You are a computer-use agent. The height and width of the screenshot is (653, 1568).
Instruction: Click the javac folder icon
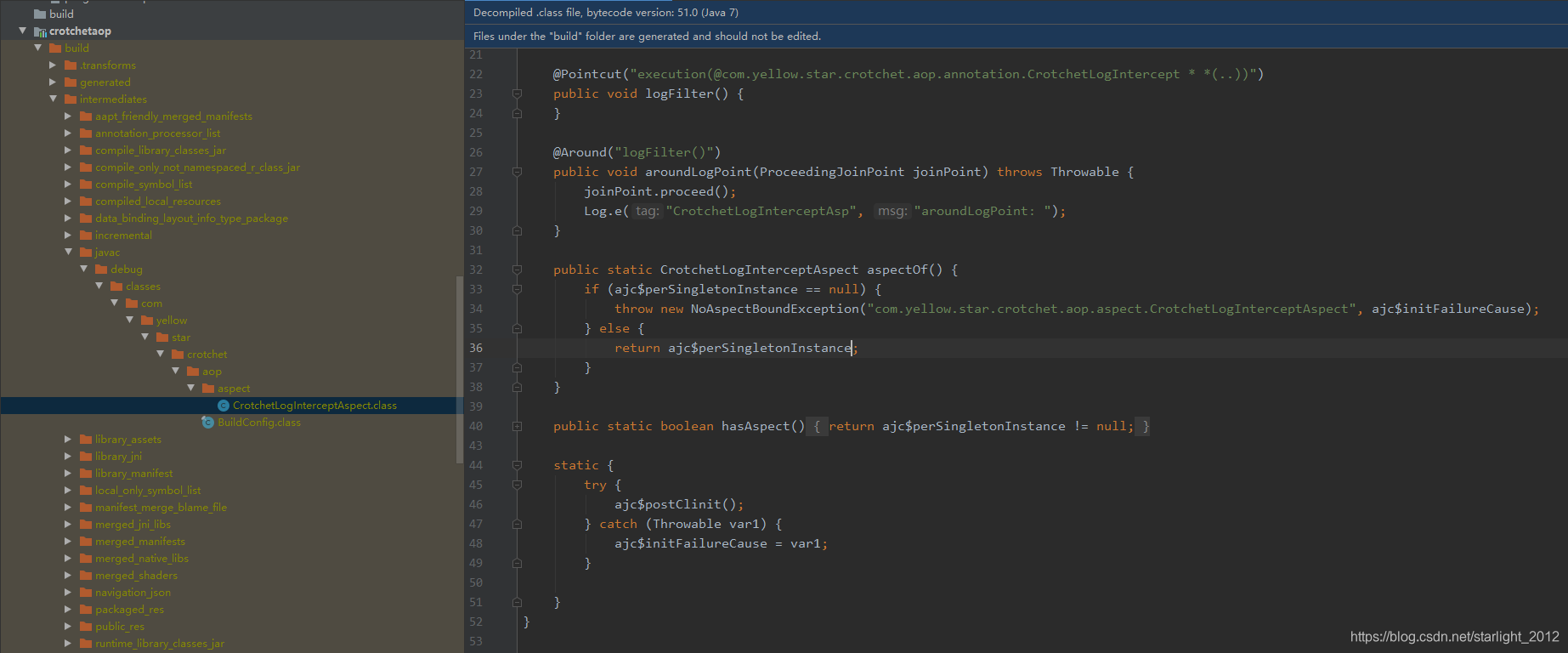[86, 253]
